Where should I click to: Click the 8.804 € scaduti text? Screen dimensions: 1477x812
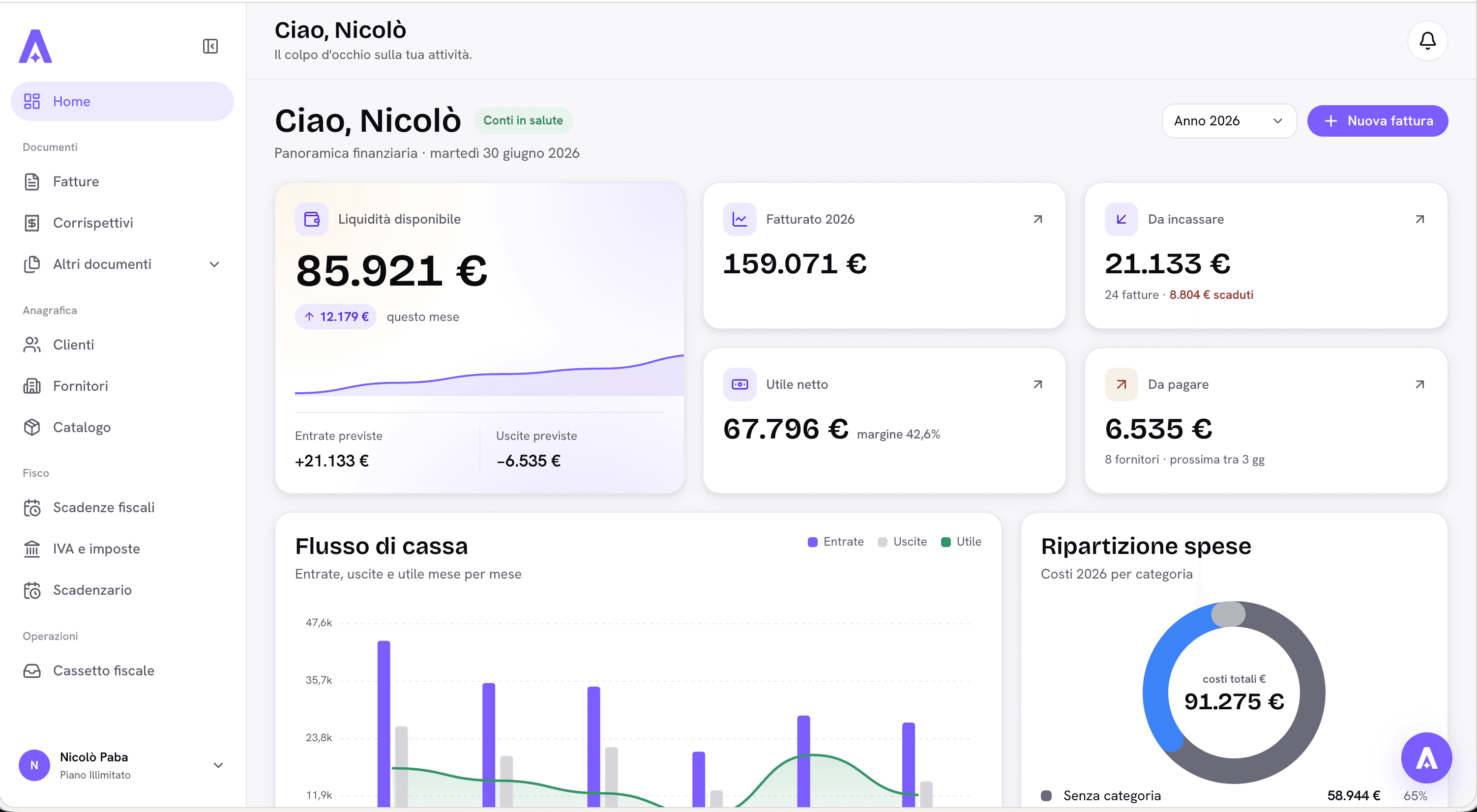[1211, 294]
